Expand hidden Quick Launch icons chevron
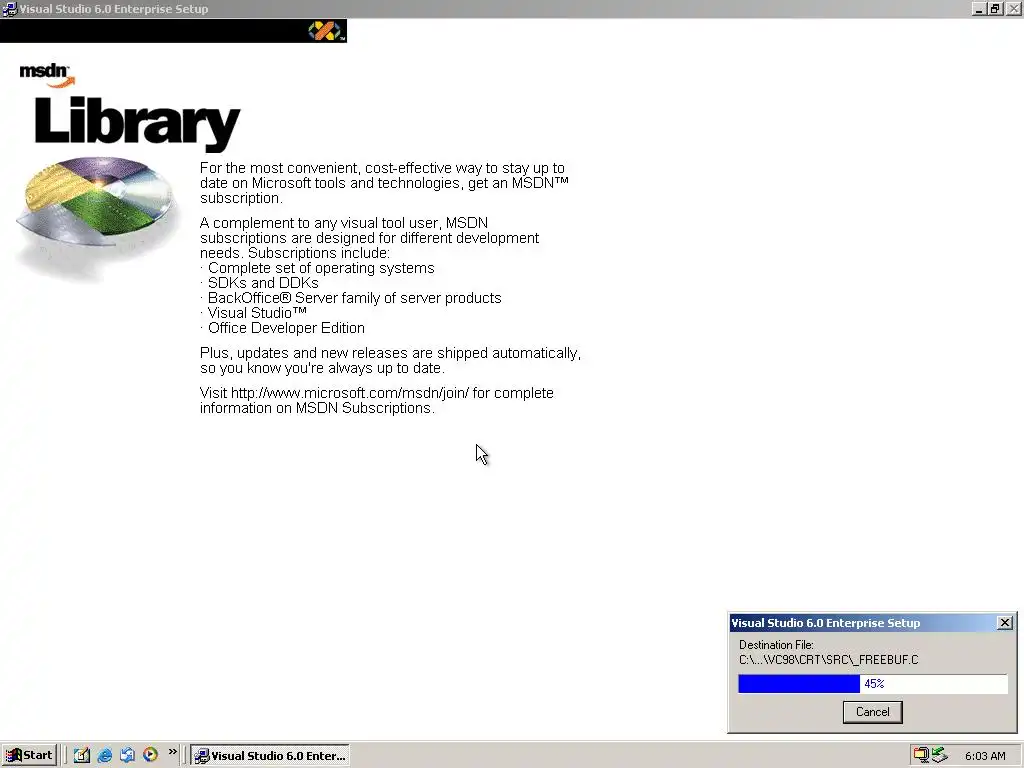The width and height of the screenshot is (1024, 768). [x=172, y=752]
